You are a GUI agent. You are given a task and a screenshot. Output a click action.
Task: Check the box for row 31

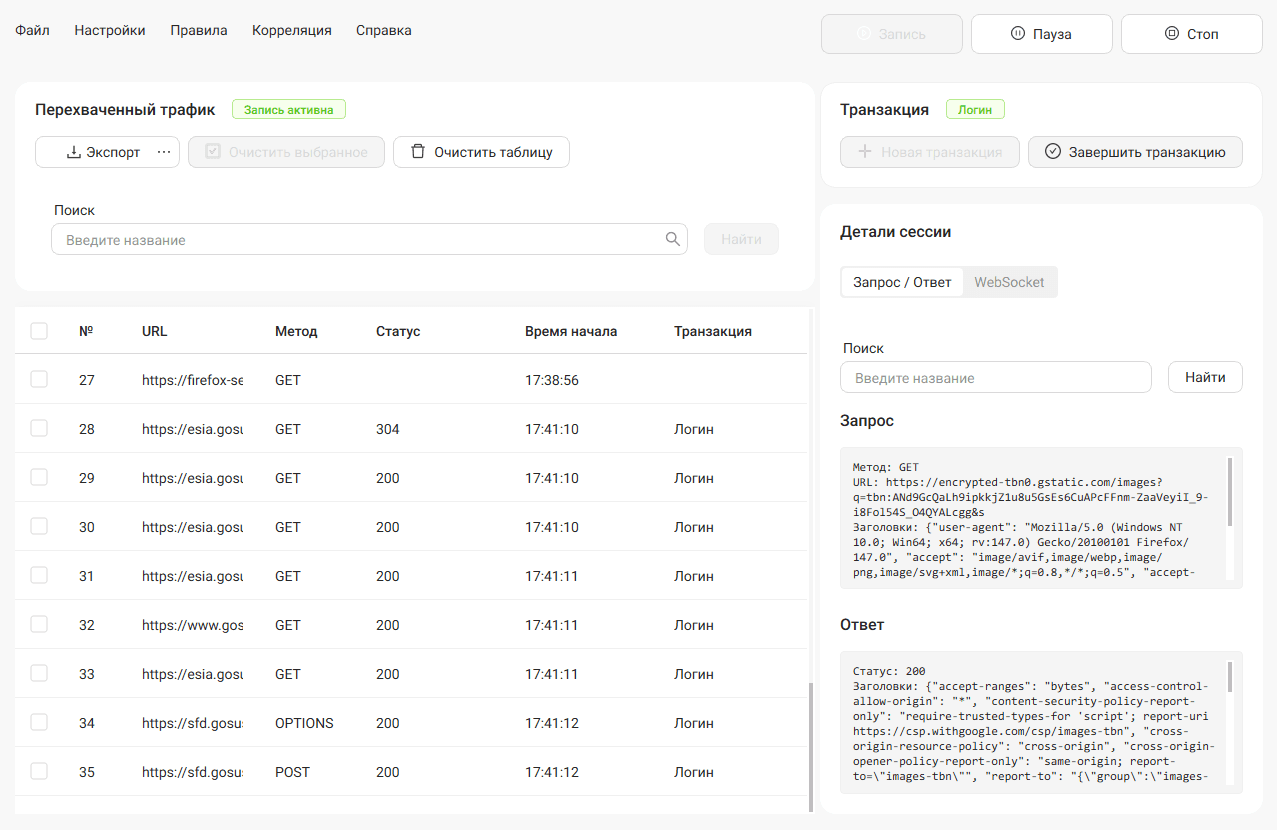point(39,575)
